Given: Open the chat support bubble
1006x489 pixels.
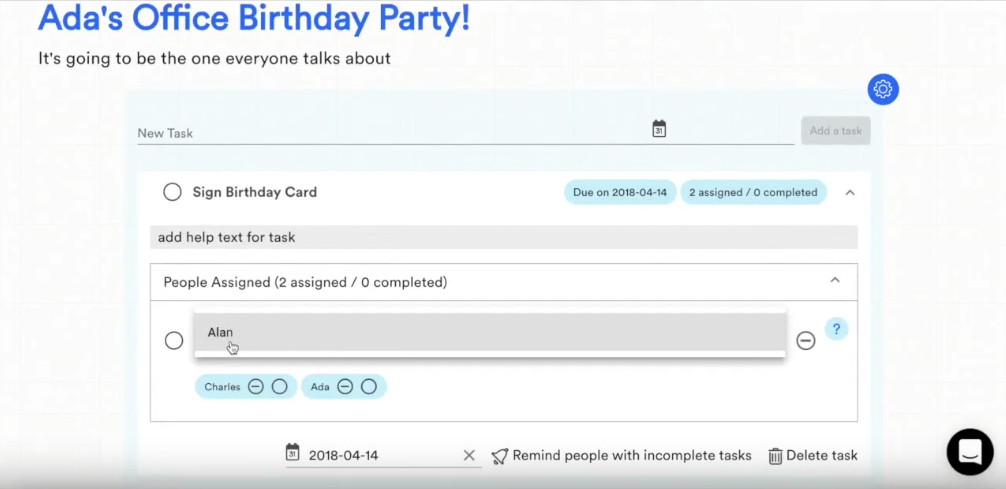Looking at the screenshot, I should click(969, 452).
